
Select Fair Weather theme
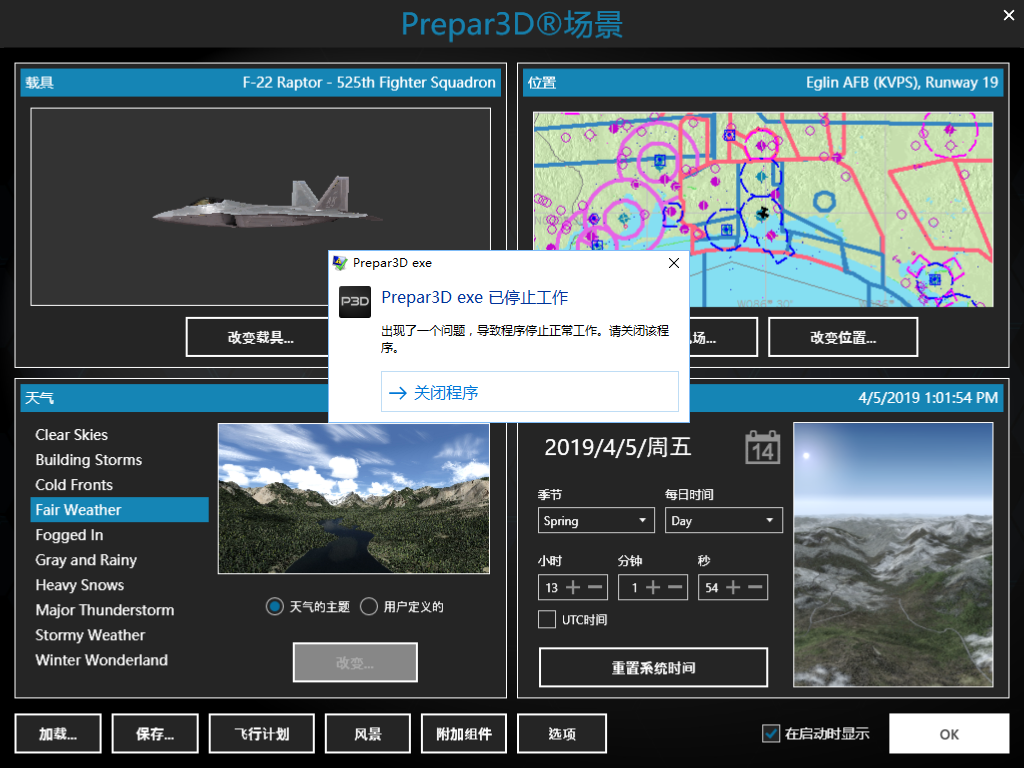pyautogui.click(x=120, y=509)
